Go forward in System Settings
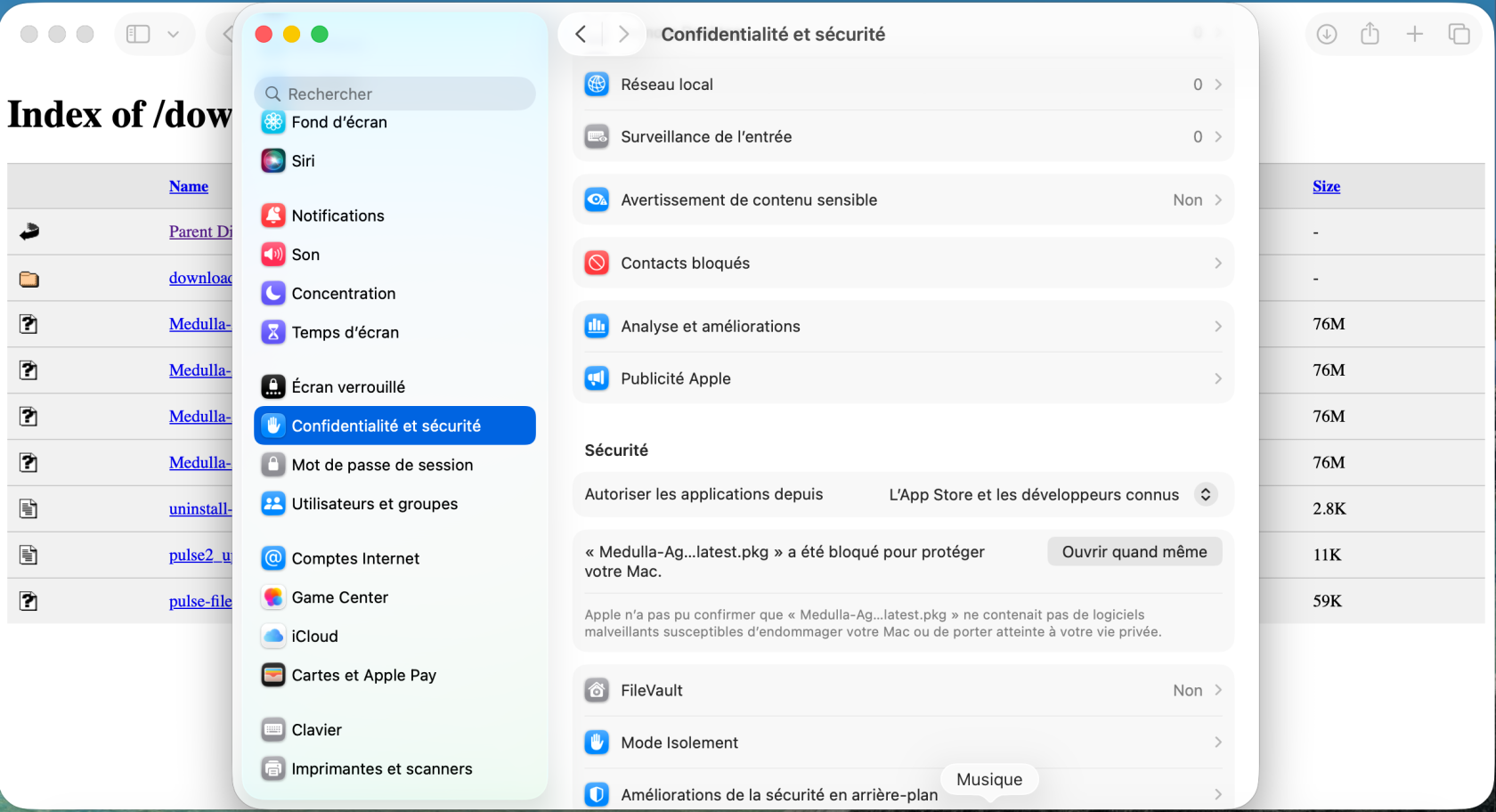This screenshot has height=812, width=1496. click(623, 34)
